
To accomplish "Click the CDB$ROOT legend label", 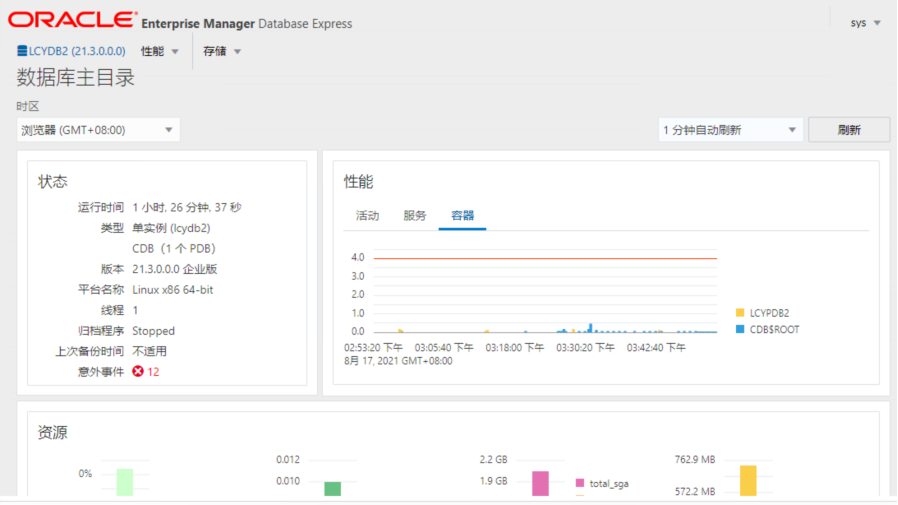I will pos(774,330).
